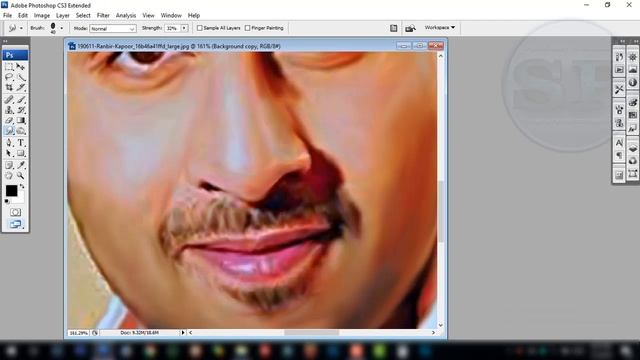Screen dimensions: 640x360
Task: Select the Eyedropper tool
Action: click(x=21, y=165)
